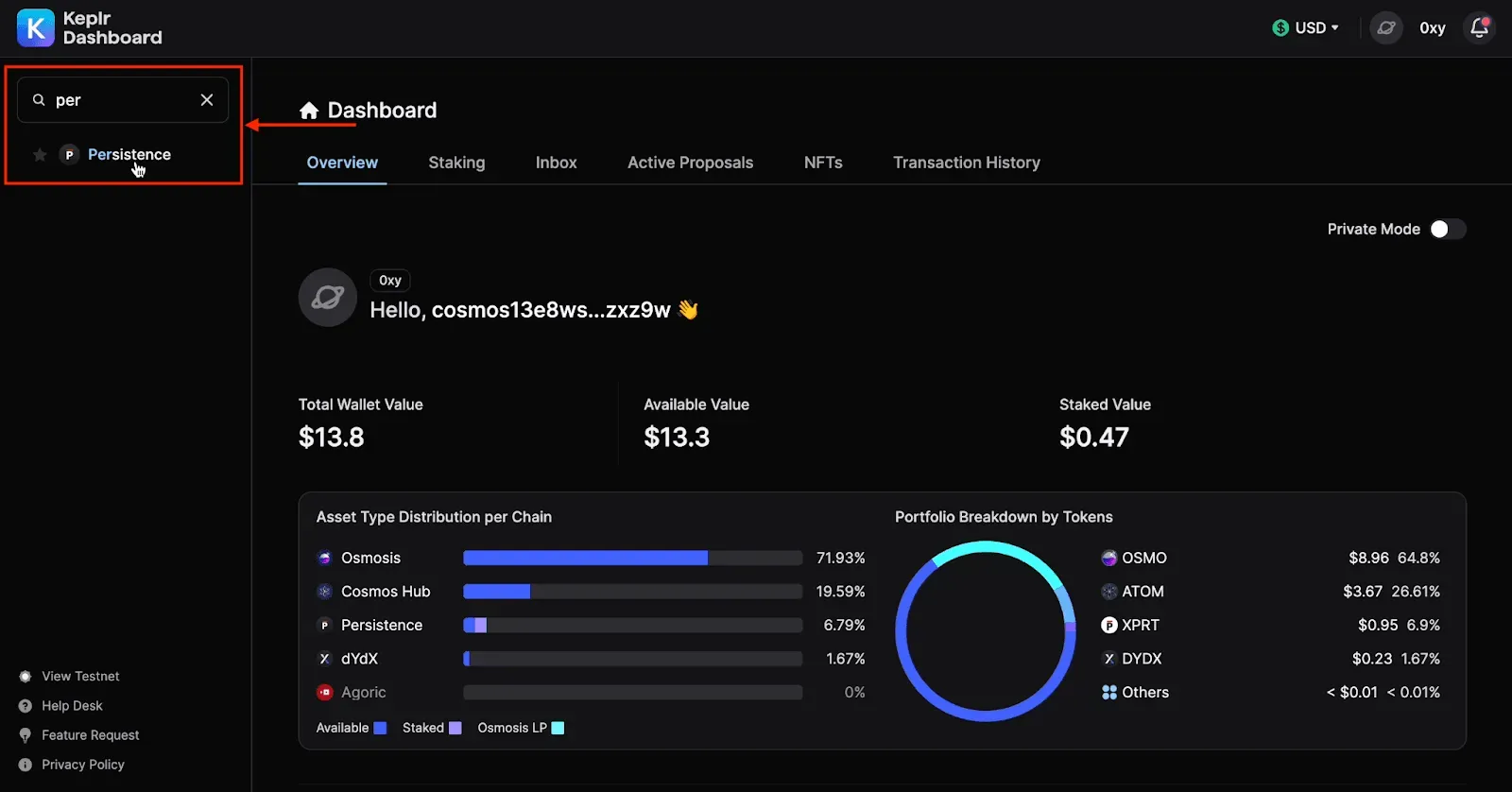
Task: Click the Staked purple legend swatch
Action: [455, 728]
